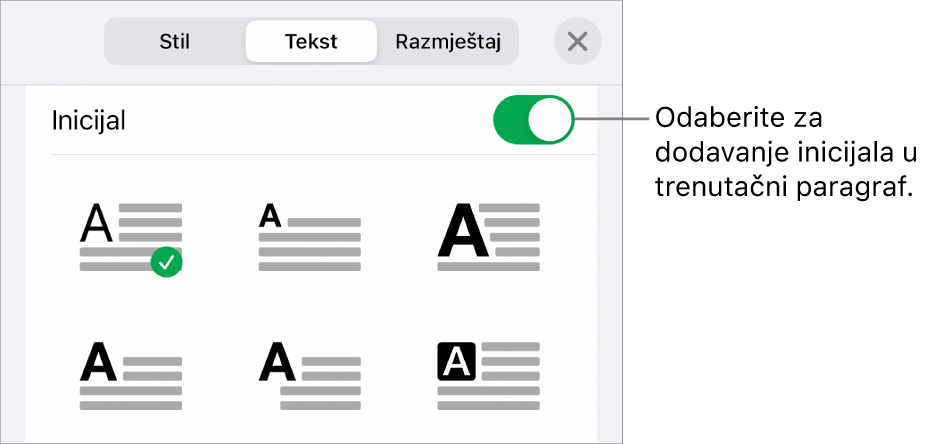Click the green checkmark on the selected style
926x444 pixels.
click(168, 263)
